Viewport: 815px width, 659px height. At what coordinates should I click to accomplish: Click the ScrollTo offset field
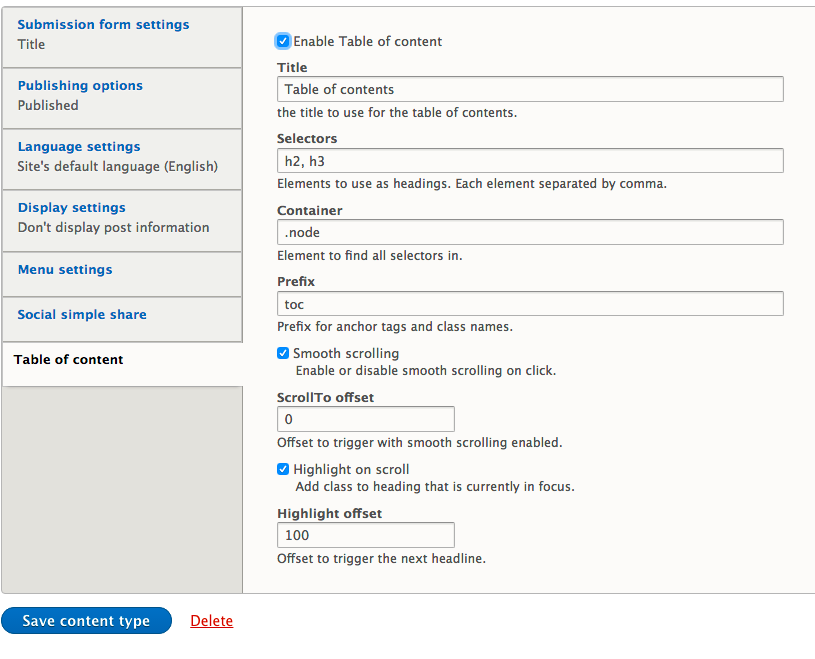(366, 419)
